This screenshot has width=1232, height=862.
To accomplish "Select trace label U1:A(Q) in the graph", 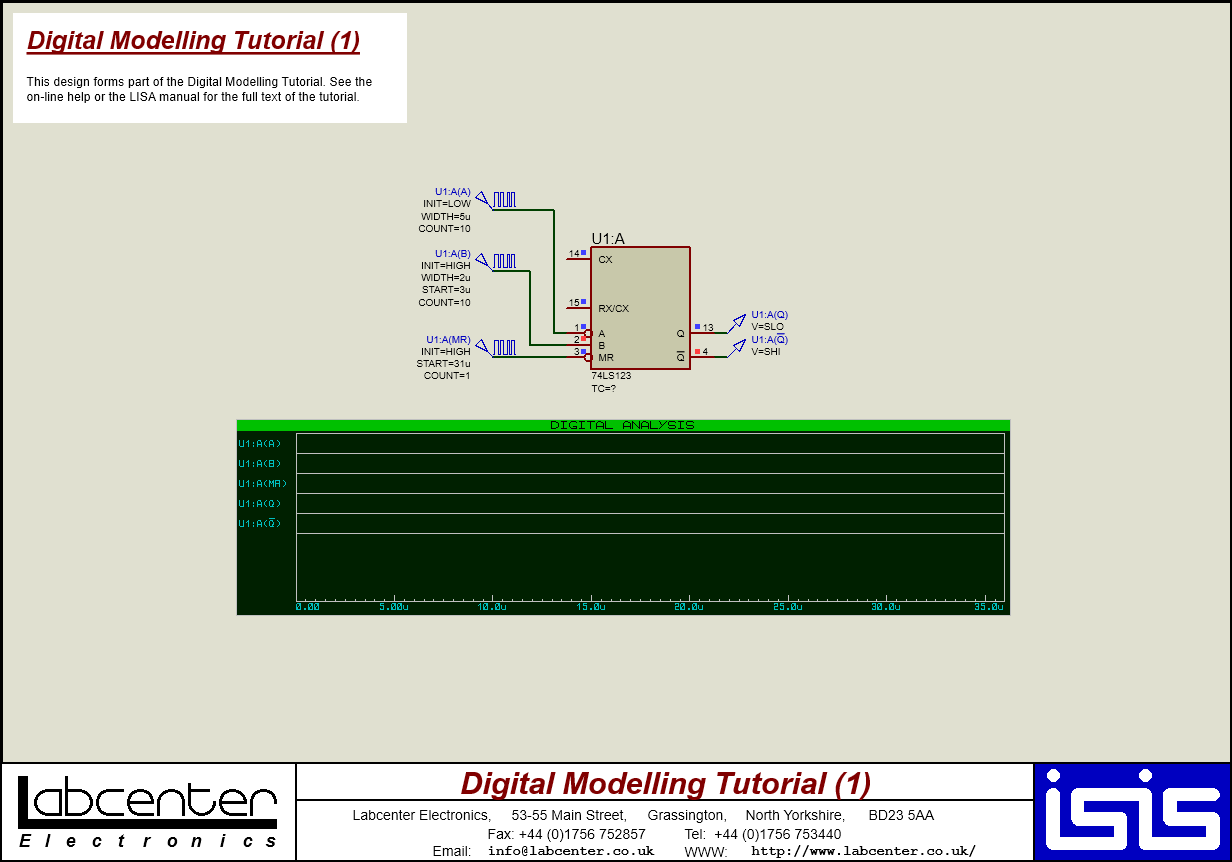I will pyautogui.click(x=260, y=504).
